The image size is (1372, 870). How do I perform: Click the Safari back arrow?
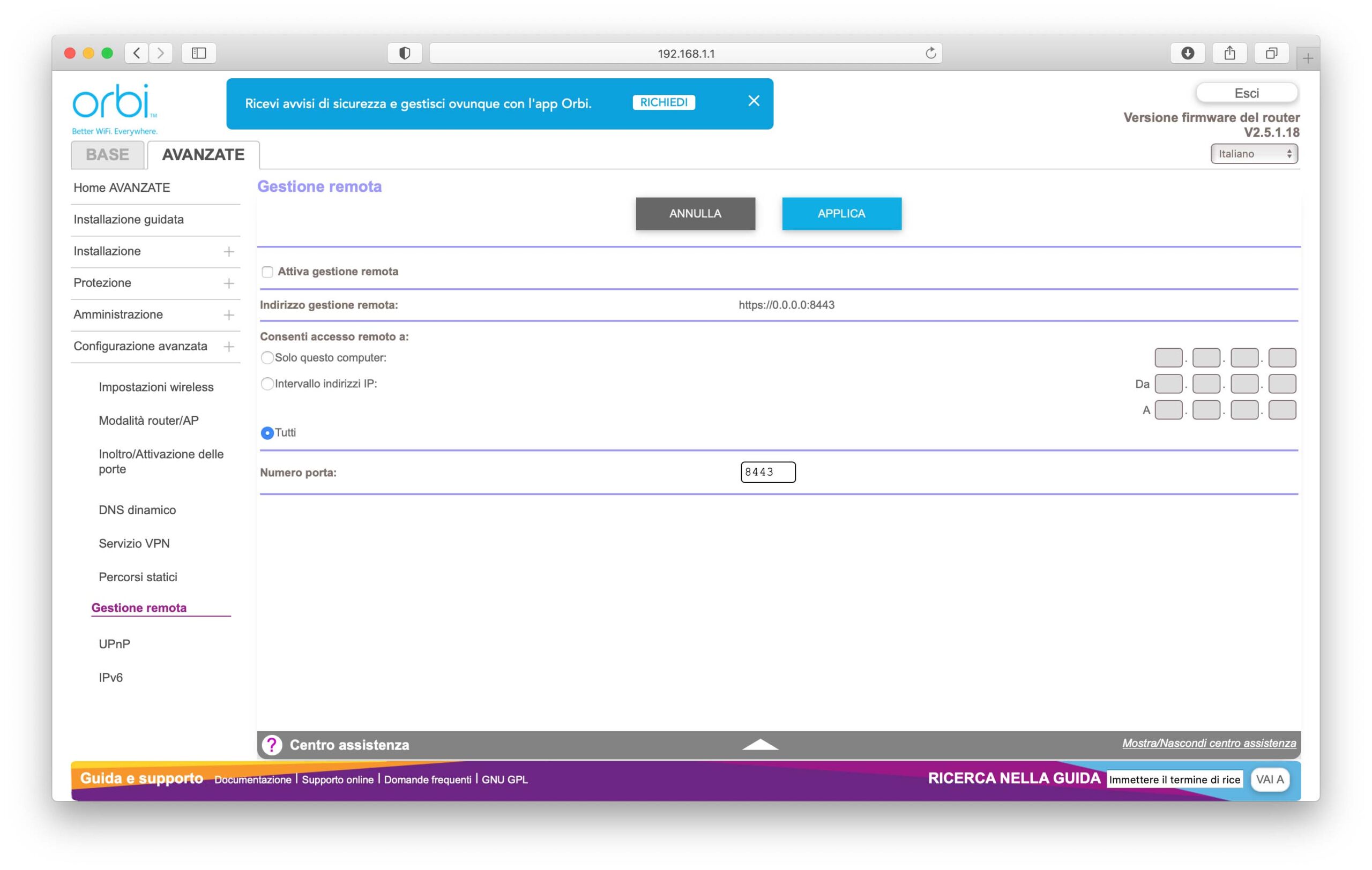tap(136, 53)
